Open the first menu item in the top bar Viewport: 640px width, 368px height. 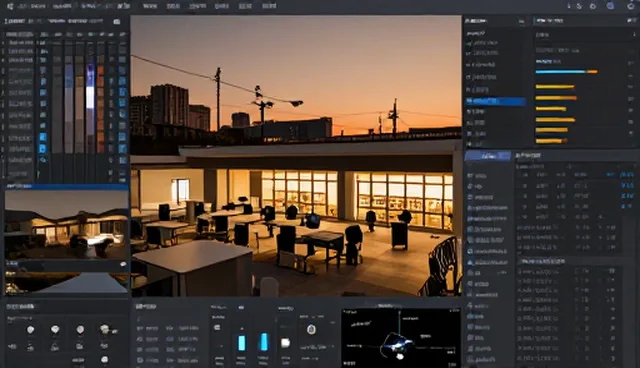(150, 6)
